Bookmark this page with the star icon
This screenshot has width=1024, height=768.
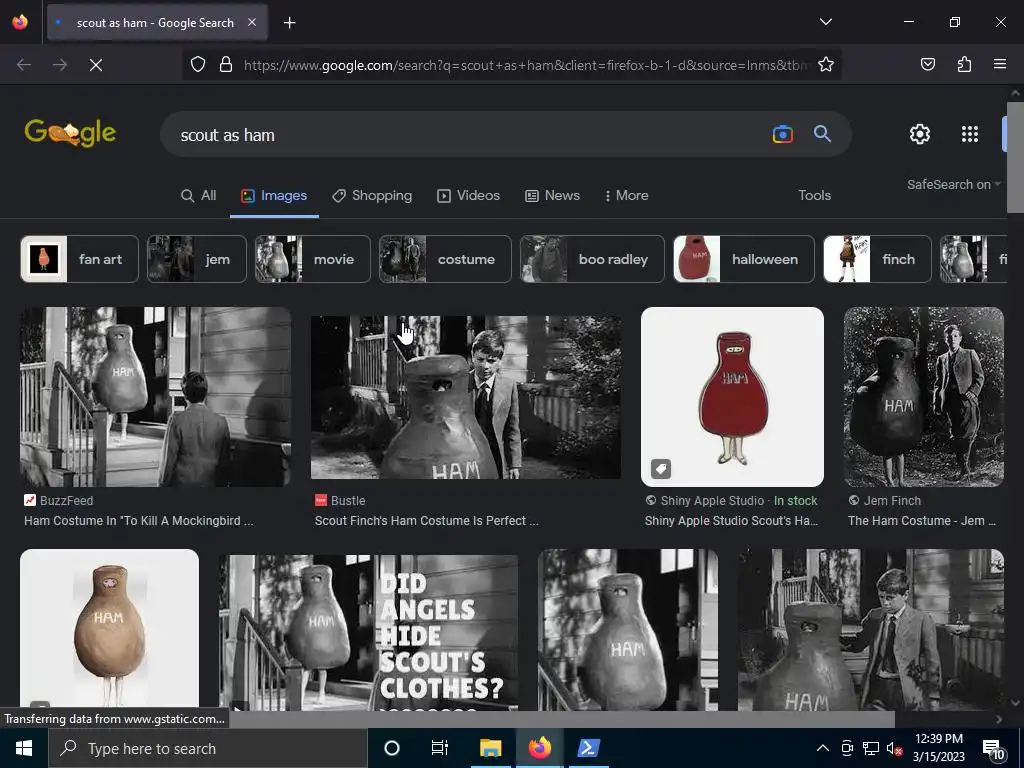click(x=825, y=64)
